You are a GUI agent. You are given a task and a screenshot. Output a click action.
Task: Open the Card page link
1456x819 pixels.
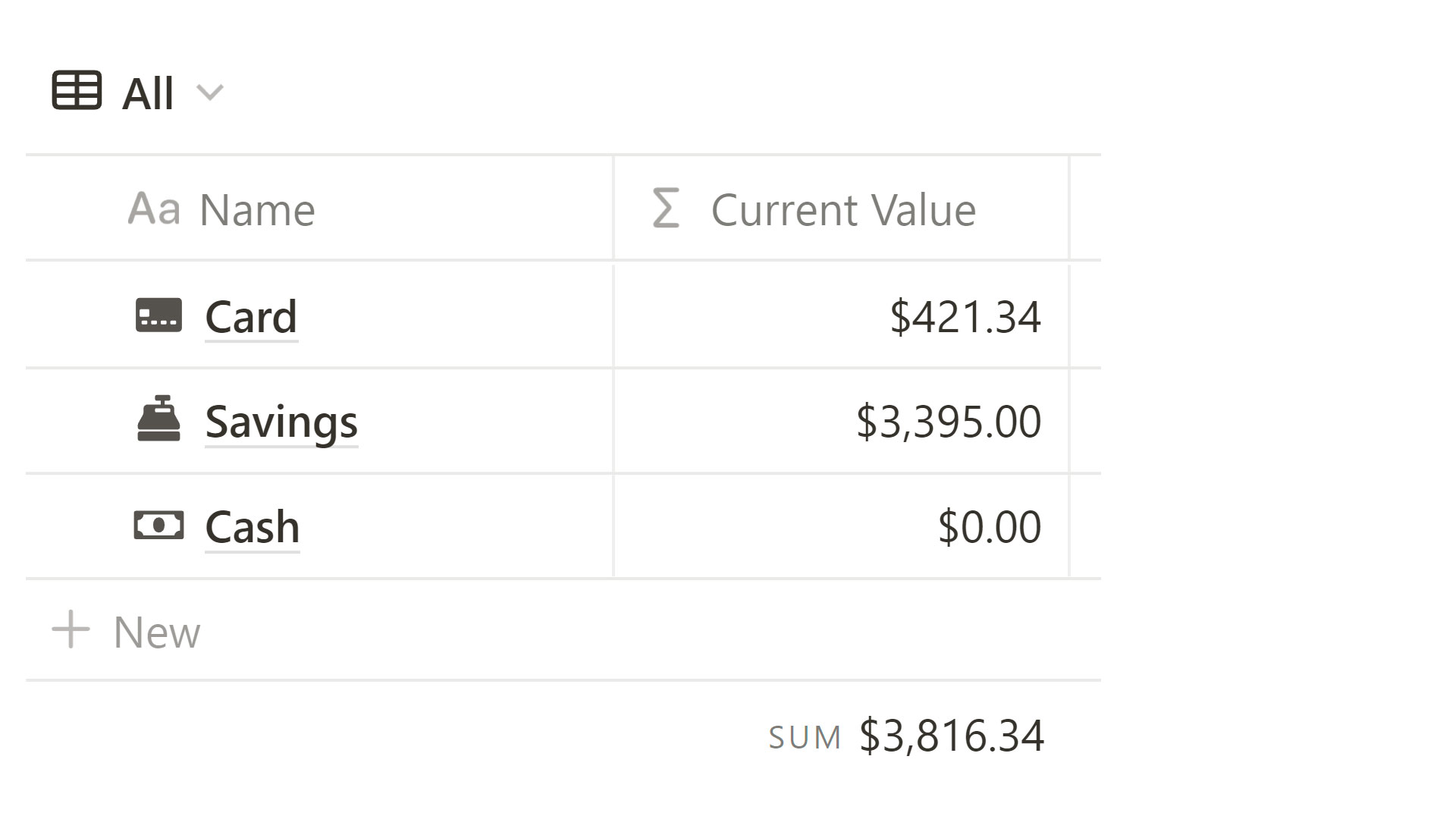click(251, 316)
